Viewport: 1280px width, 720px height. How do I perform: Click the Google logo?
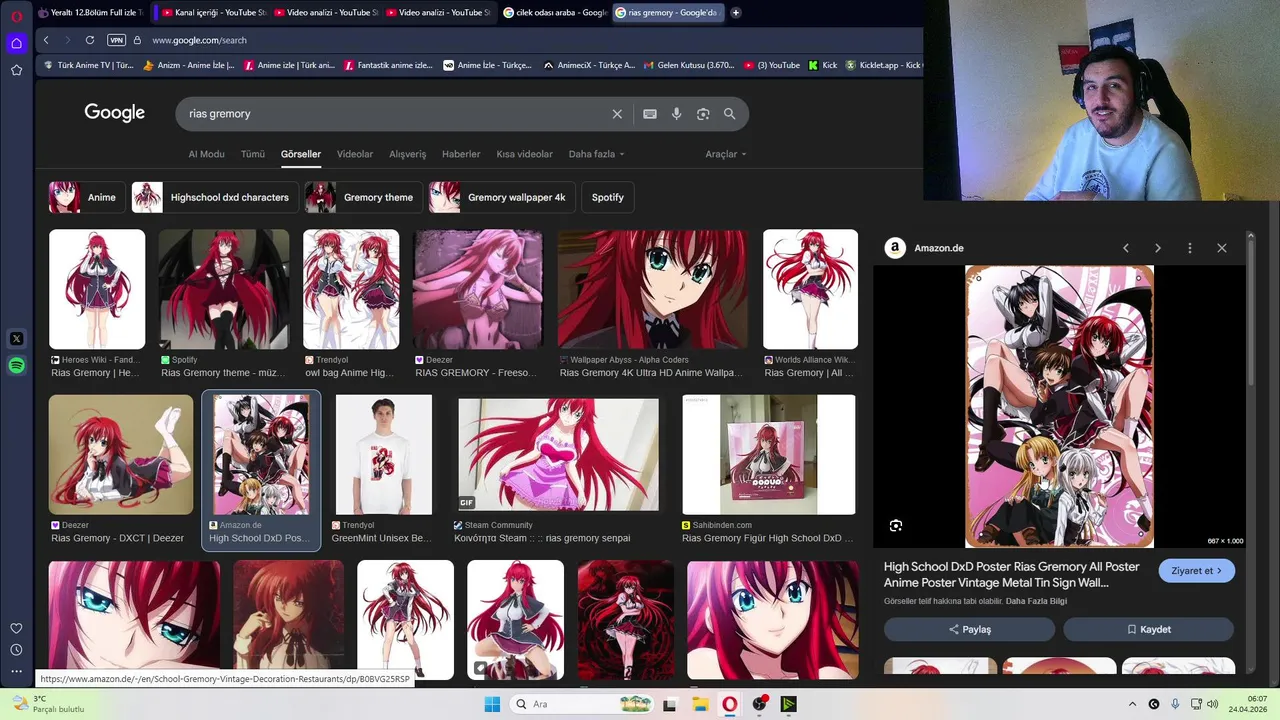coord(115,113)
